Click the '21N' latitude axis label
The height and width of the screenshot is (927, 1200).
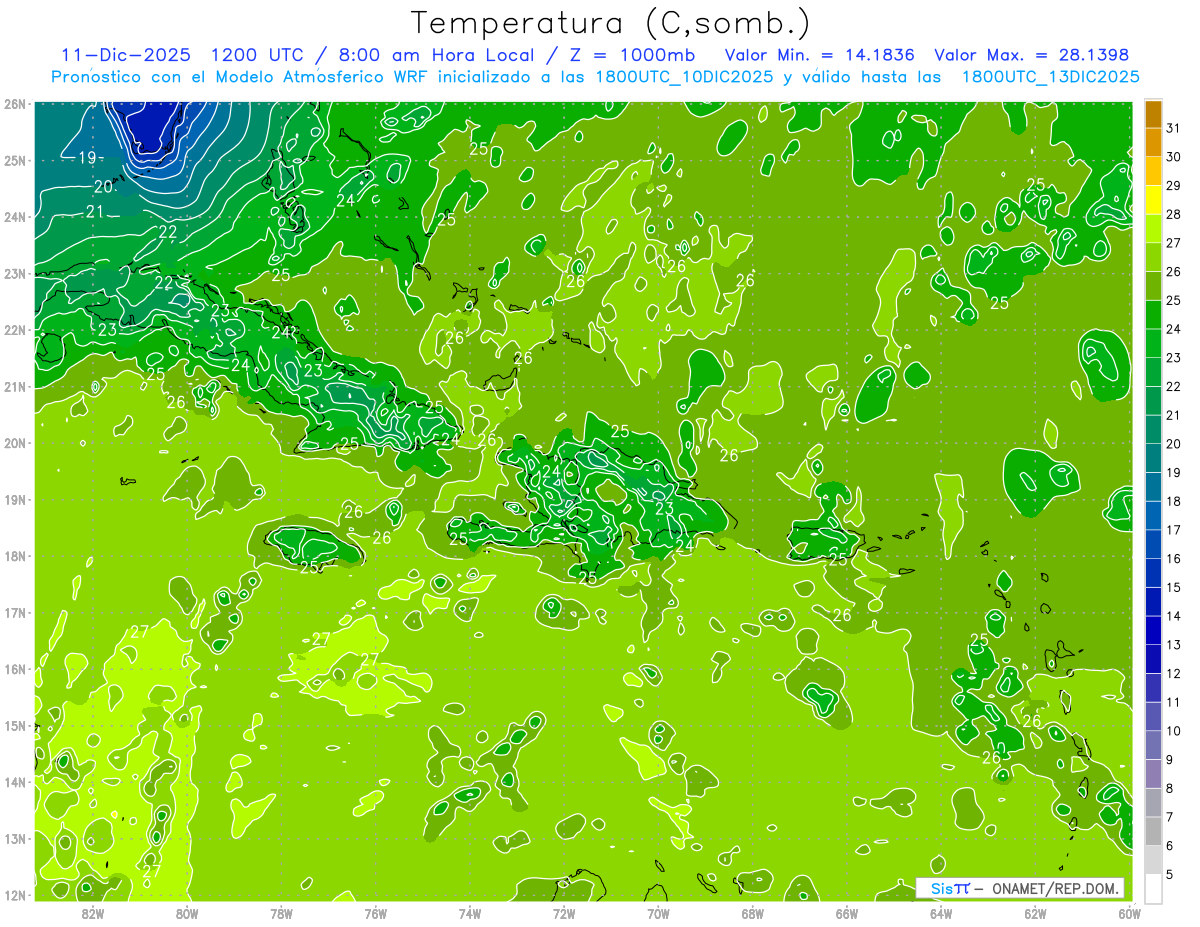pyautogui.click(x=15, y=386)
